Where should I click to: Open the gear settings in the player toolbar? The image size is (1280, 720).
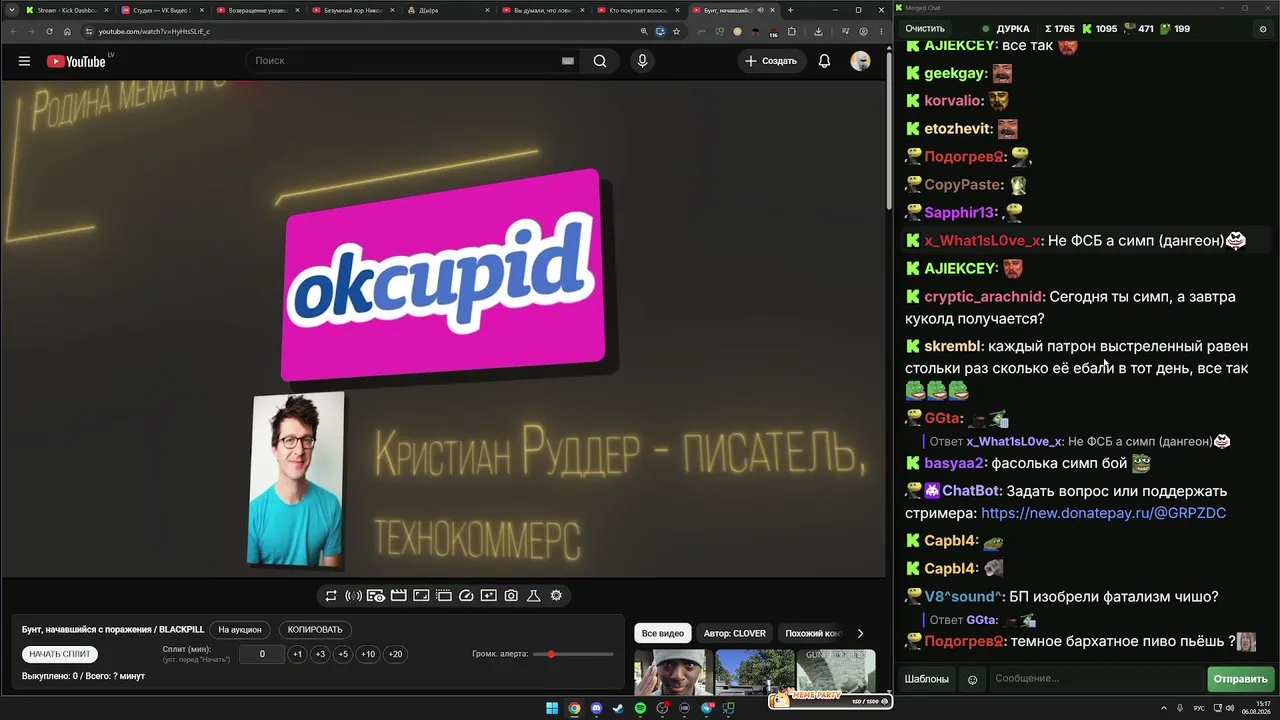tap(556, 596)
